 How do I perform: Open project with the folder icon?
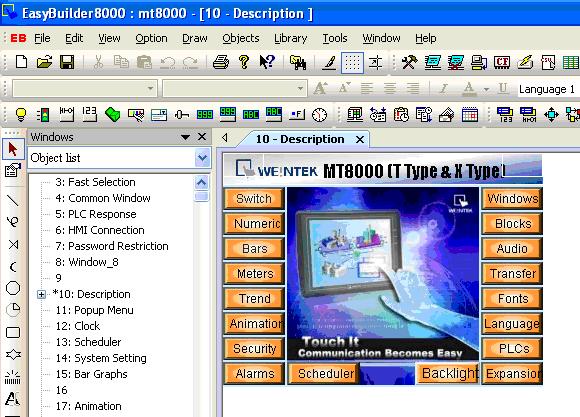tap(44, 62)
